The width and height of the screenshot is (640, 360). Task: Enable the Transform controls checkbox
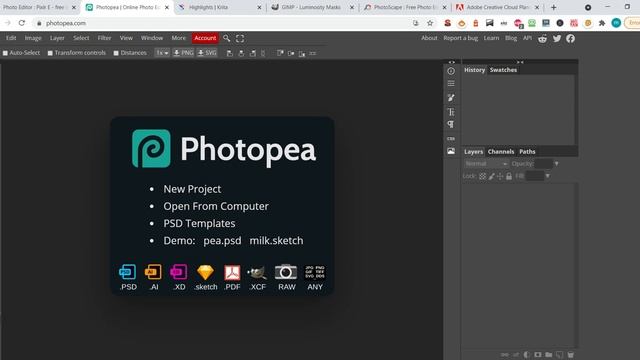(50, 53)
